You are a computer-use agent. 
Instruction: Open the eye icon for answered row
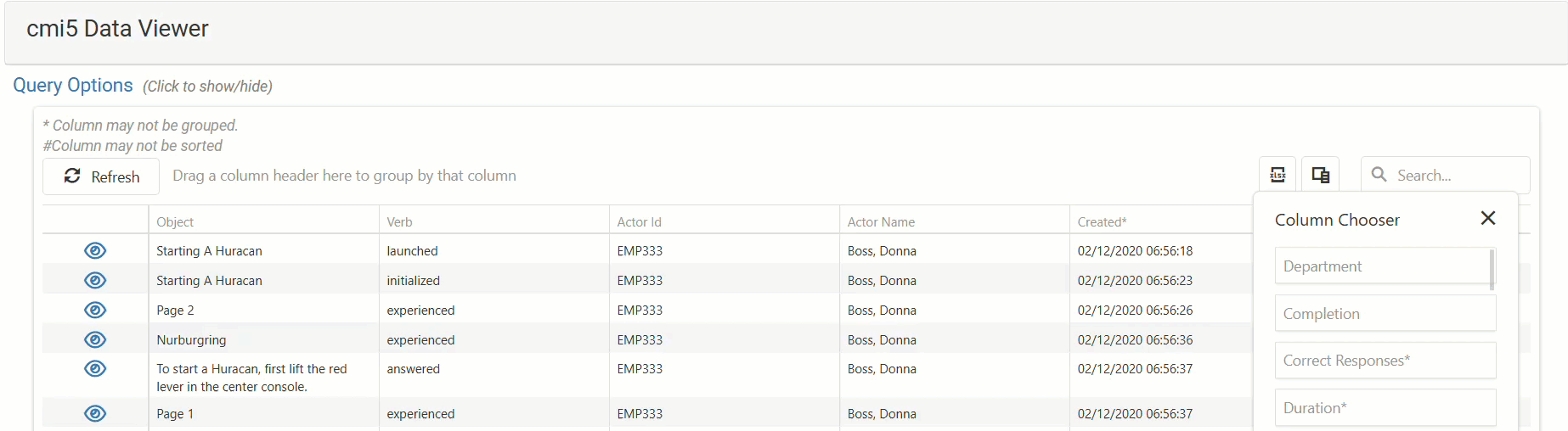(x=95, y=368)
